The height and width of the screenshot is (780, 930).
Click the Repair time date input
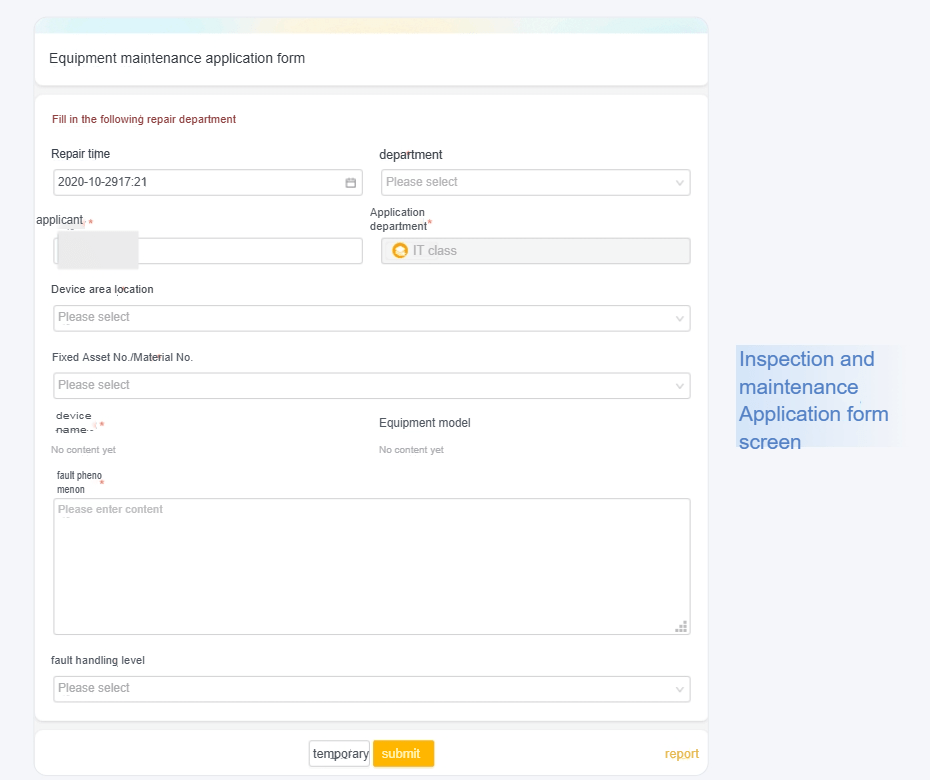point(195,182)
